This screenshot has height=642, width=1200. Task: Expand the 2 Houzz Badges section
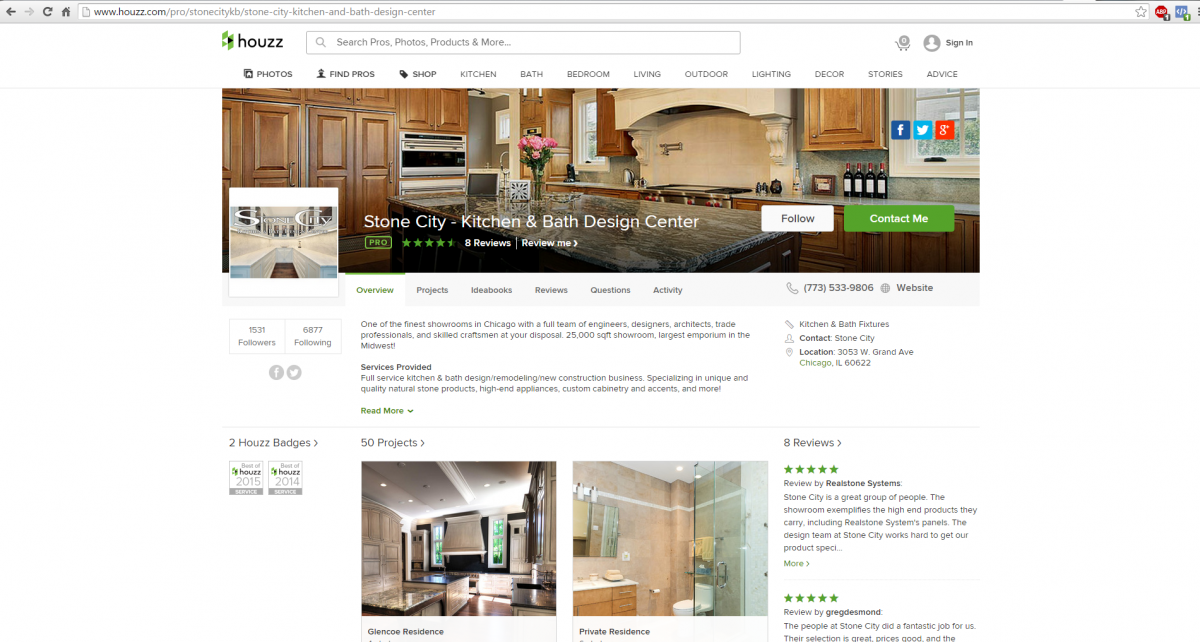(x=273, y=442)
